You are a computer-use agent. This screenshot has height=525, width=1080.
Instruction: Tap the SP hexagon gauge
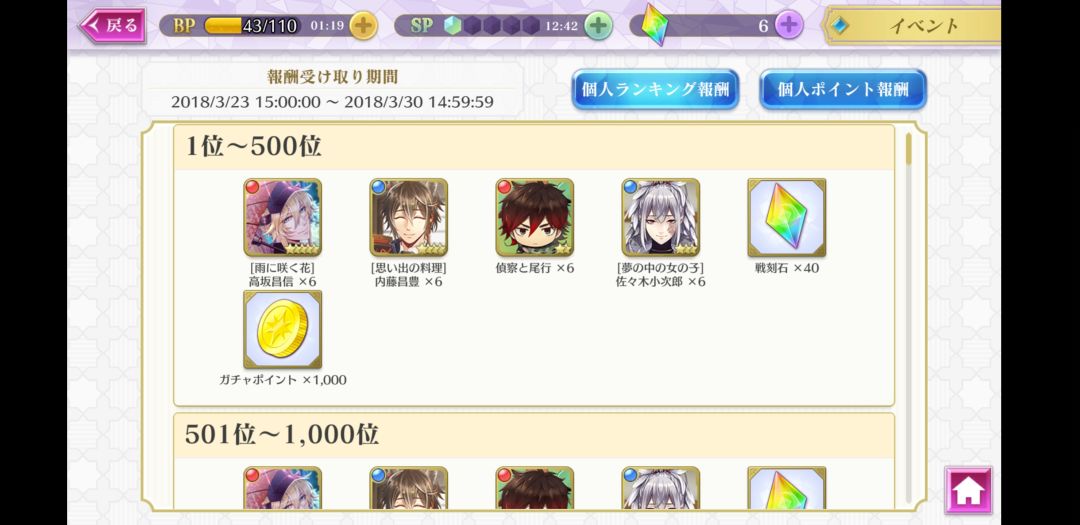click(492, 26)
